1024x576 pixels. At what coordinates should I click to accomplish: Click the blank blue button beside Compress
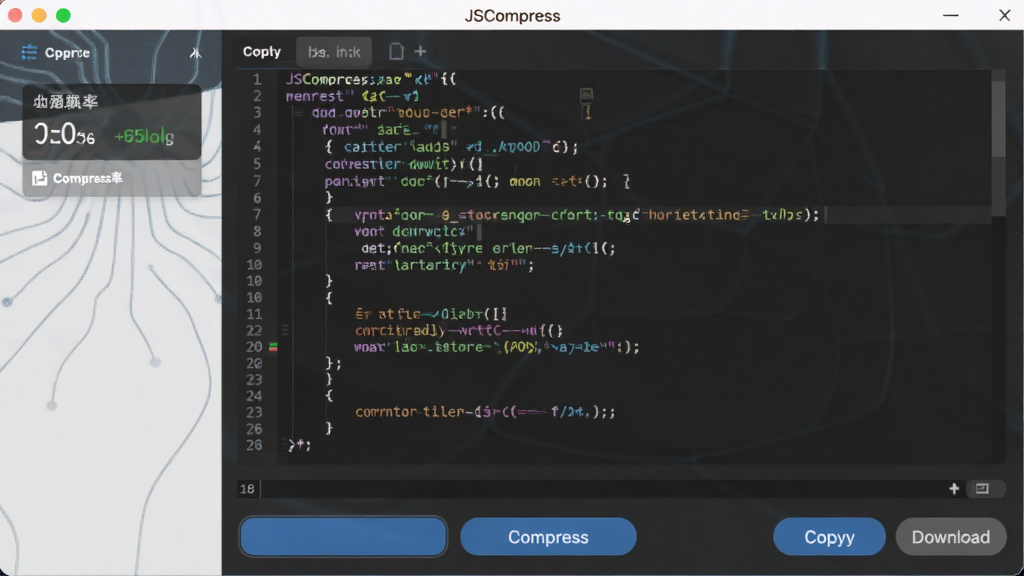(343, 537)
